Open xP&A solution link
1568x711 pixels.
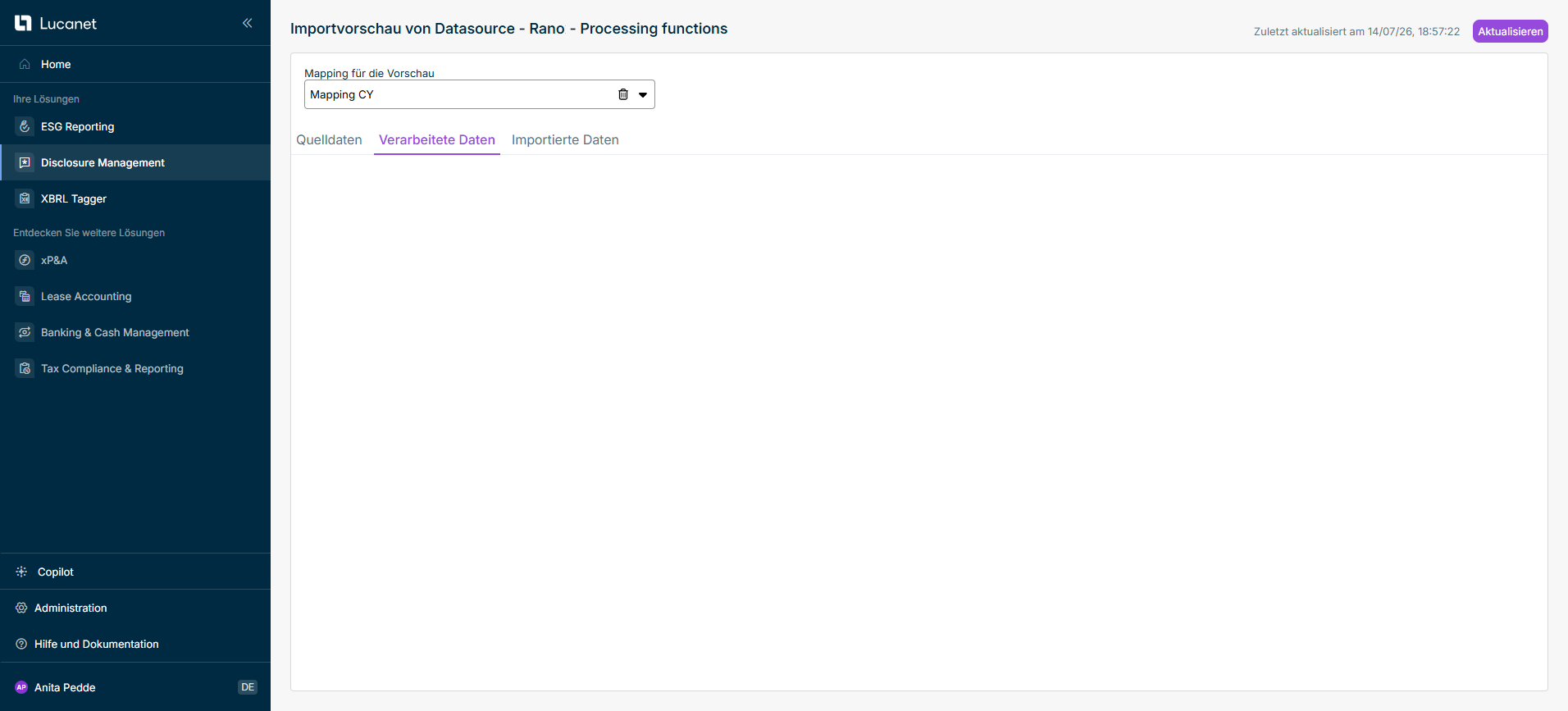coord(135,260)
